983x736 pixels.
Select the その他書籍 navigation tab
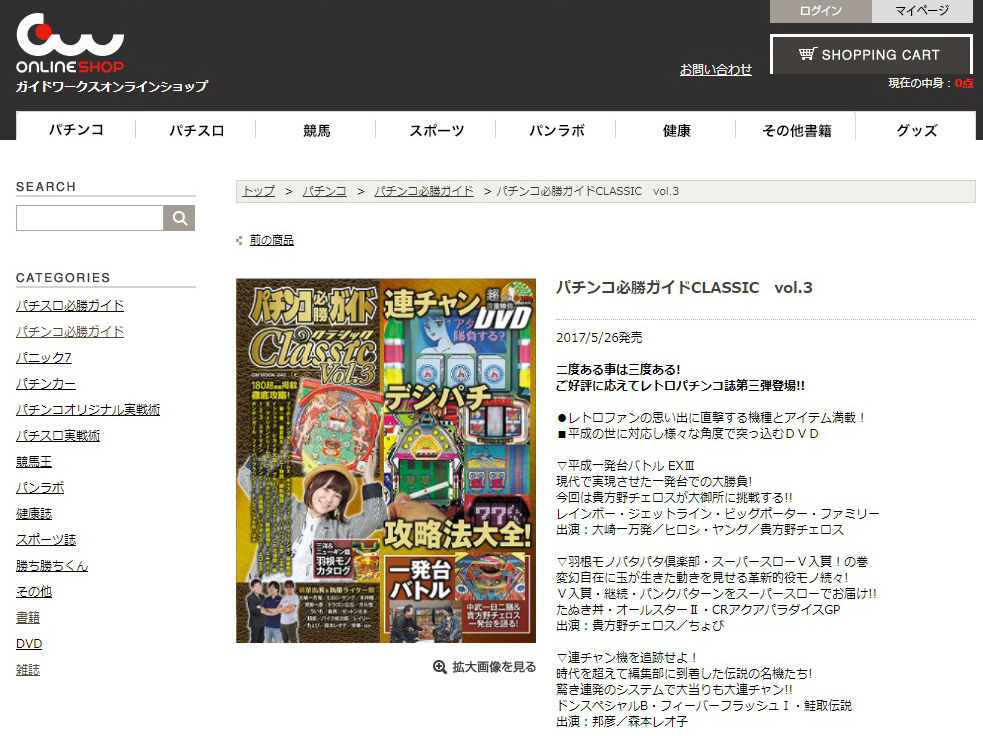coord(796,130)
